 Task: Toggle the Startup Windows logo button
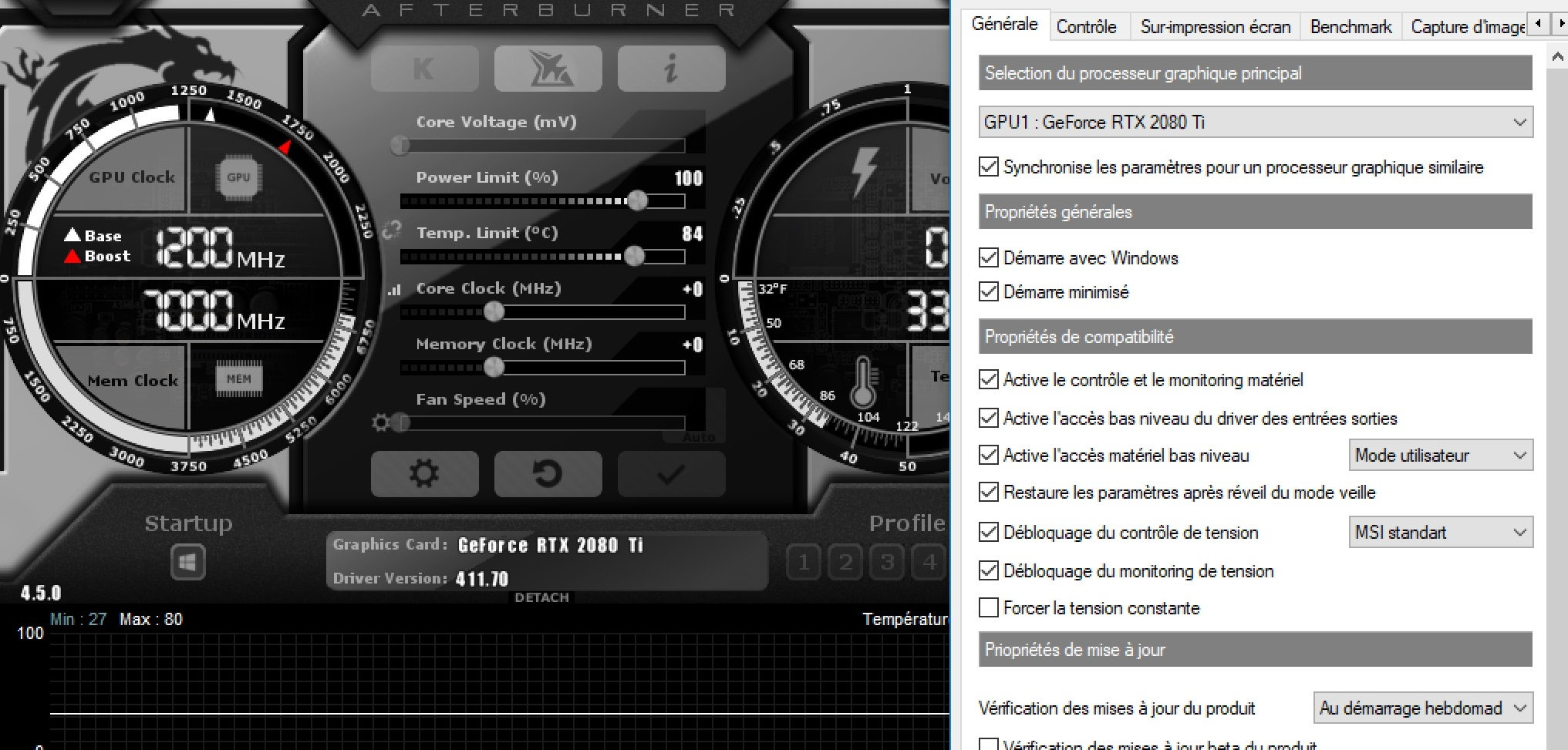coord(187,562)
